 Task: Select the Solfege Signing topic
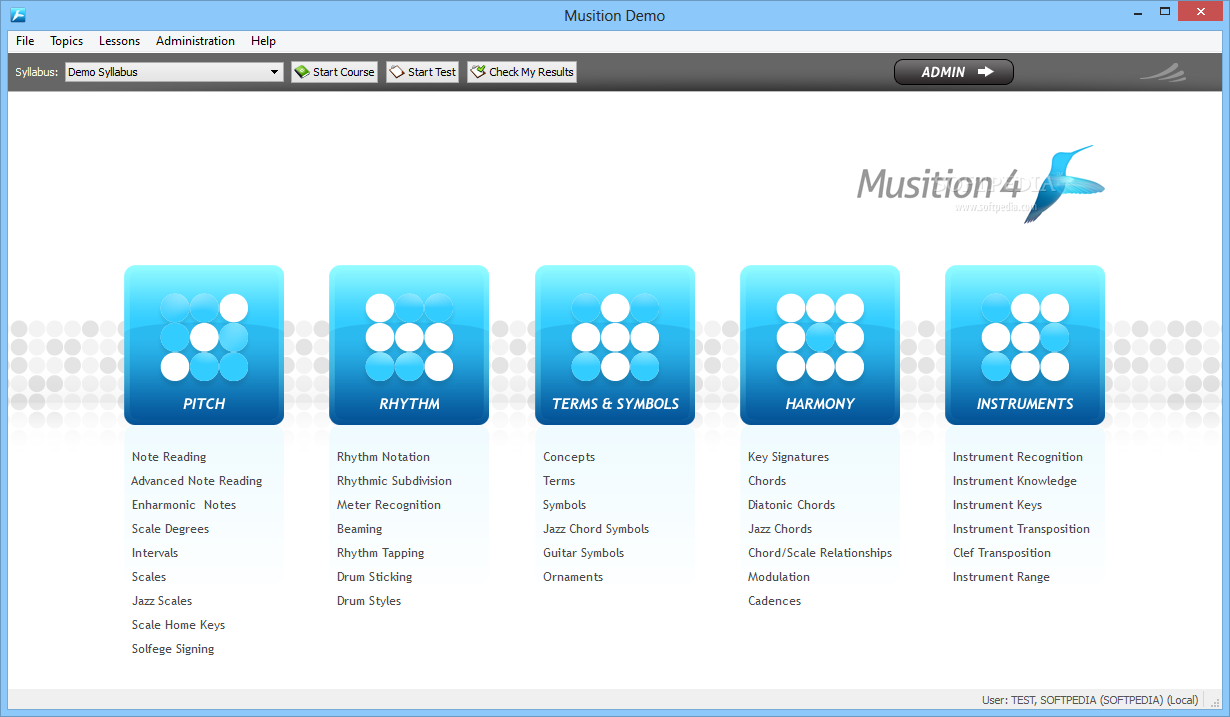(x=173, y=649)
